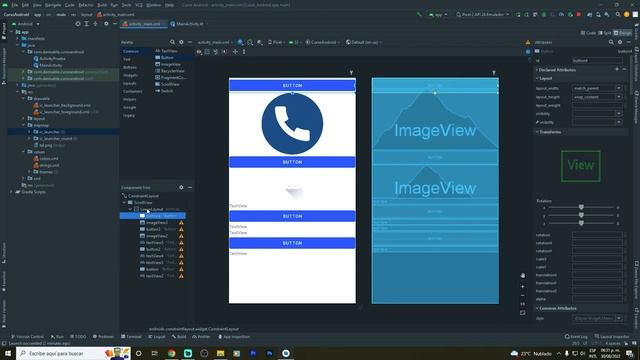Click the phone image in design preview
This screenshot has width=640, height=360.
point(292,124)
